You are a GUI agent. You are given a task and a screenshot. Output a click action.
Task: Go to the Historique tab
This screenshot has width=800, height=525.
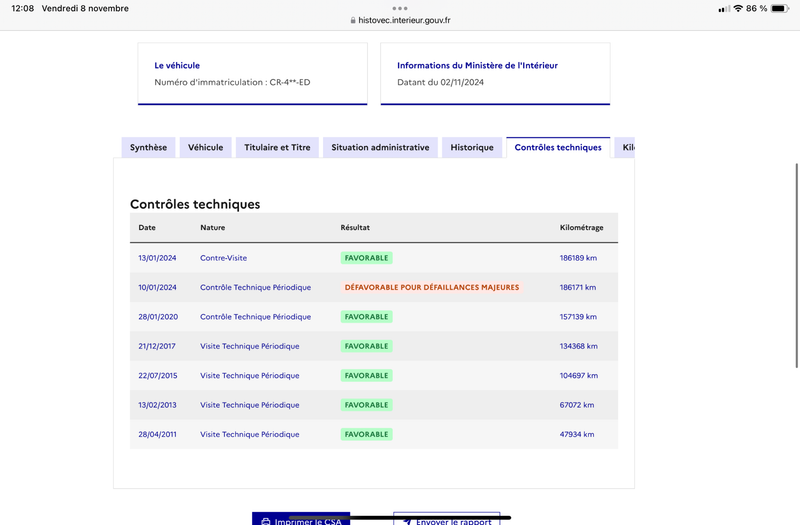471,147
